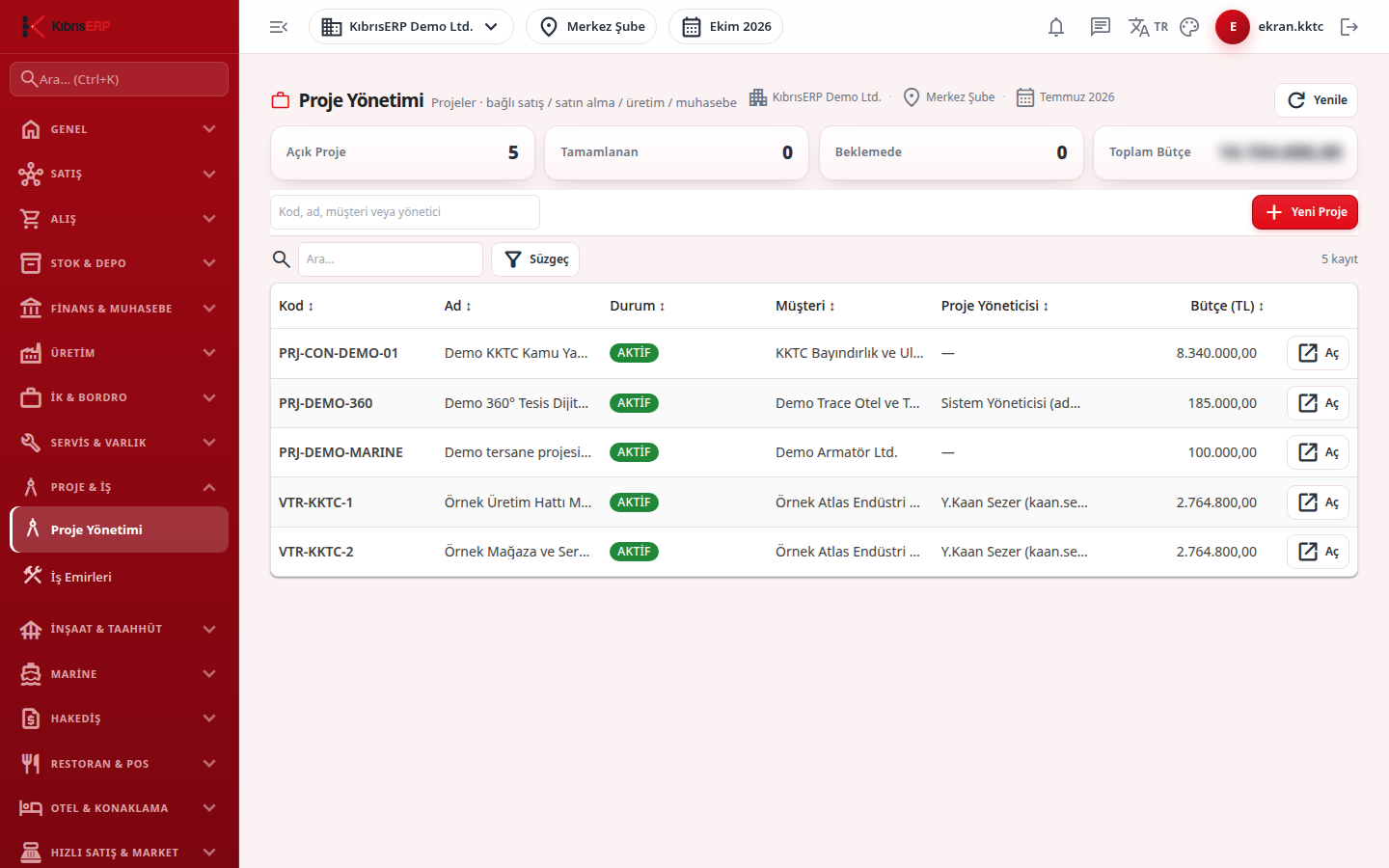
Task: Open project VTR-KKTC-1 with Aç
Action: click(1318, 502)
